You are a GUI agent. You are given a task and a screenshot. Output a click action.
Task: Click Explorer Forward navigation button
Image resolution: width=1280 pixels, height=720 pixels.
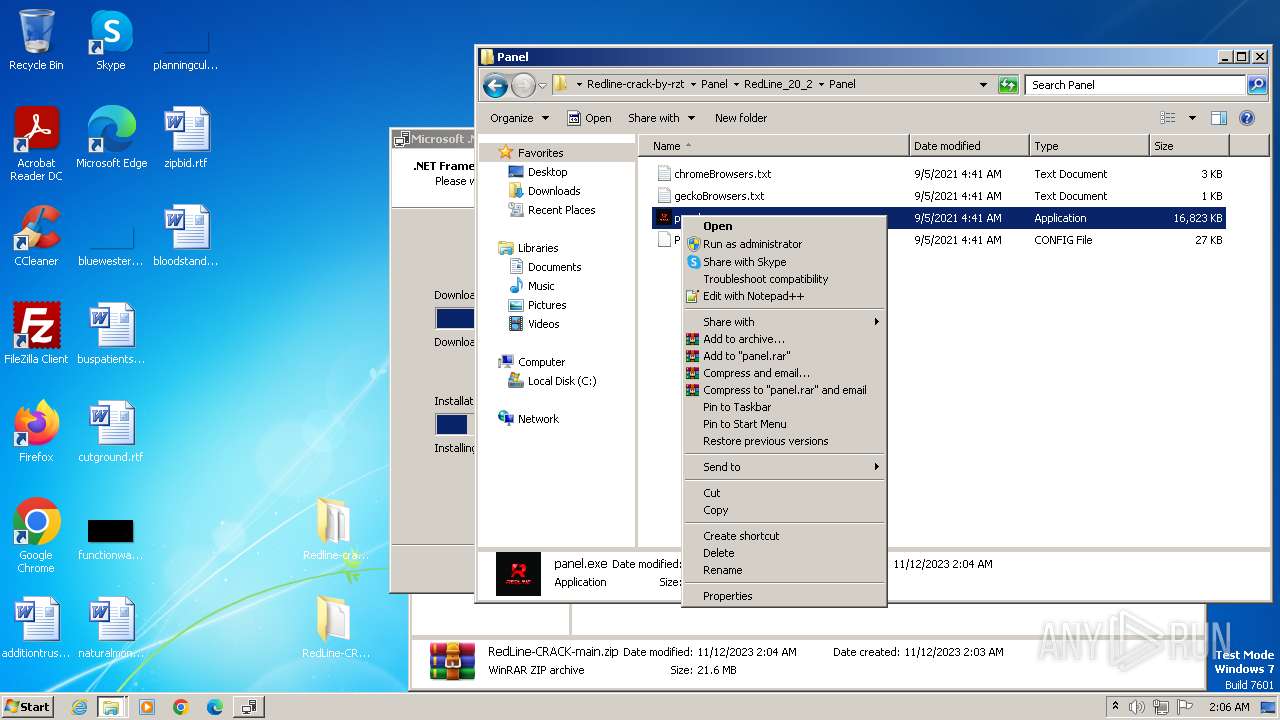(523, 85)
